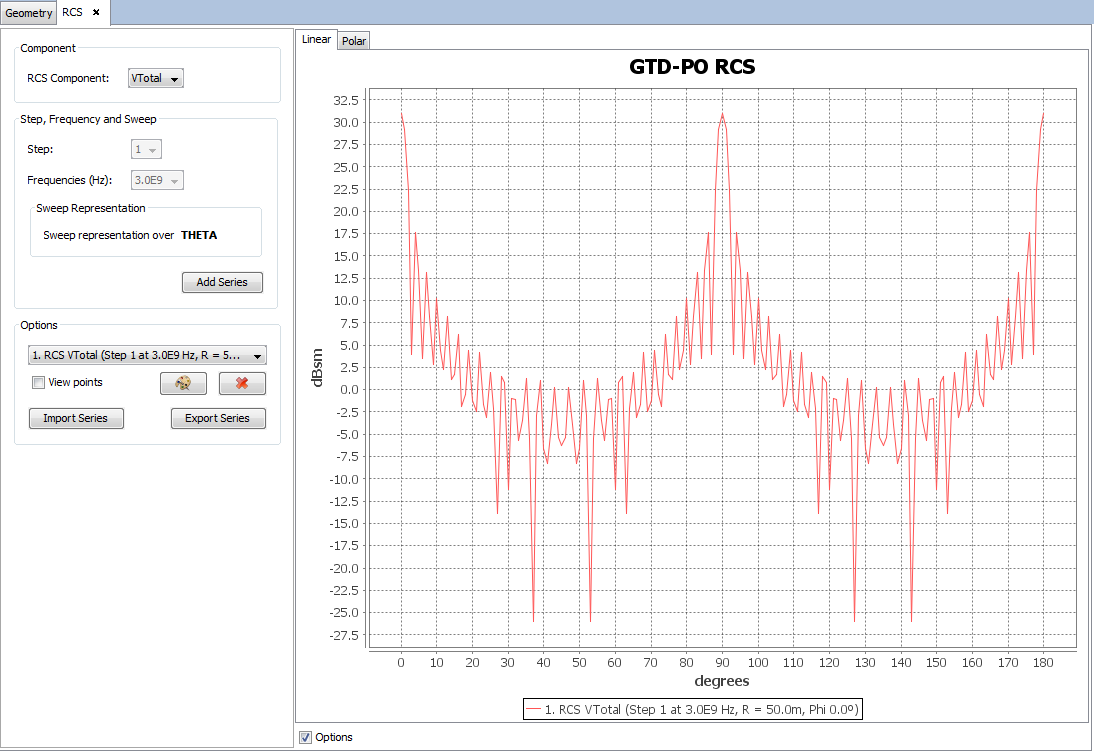Select the RCS tab
1094x753 pixels.
[72, 13]
